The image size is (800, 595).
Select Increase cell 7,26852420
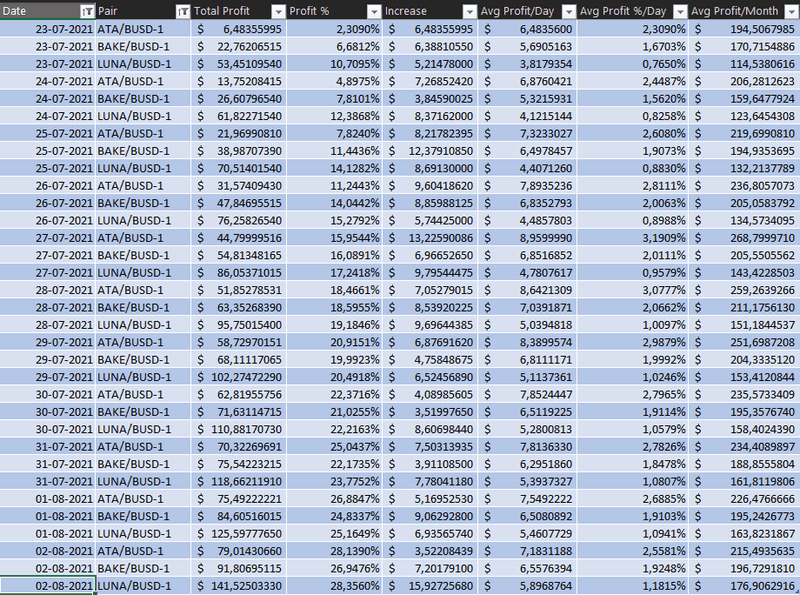pyautogui.click(x=430, y=81)
